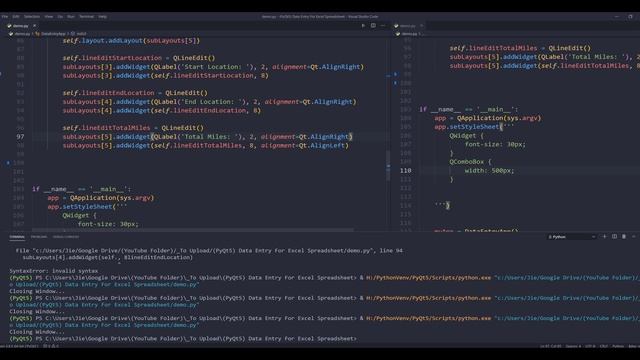640x360 pixels.
Task: Click line number 110 in right editor
Action: (x=406, y=171)
